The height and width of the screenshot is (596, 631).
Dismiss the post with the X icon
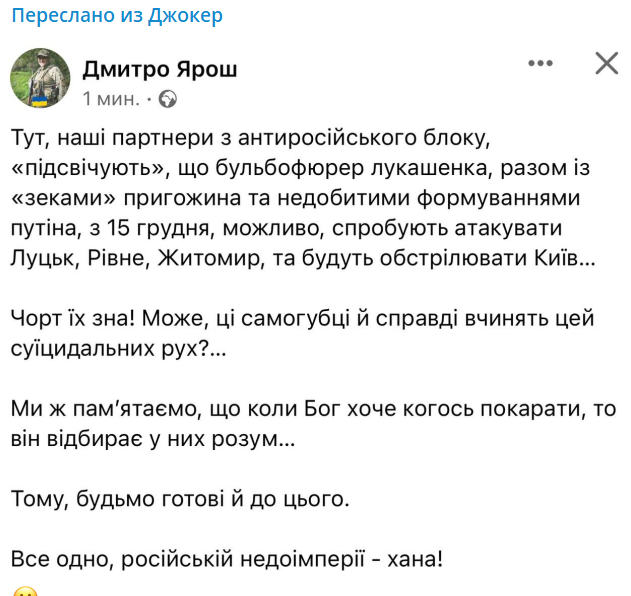[x=606, y=63]
